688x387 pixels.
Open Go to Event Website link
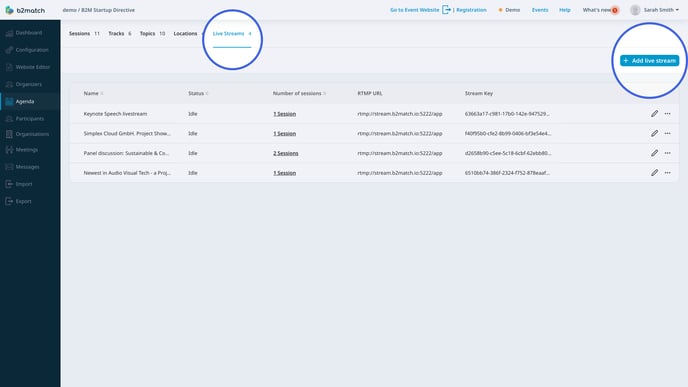coord(415,10)
